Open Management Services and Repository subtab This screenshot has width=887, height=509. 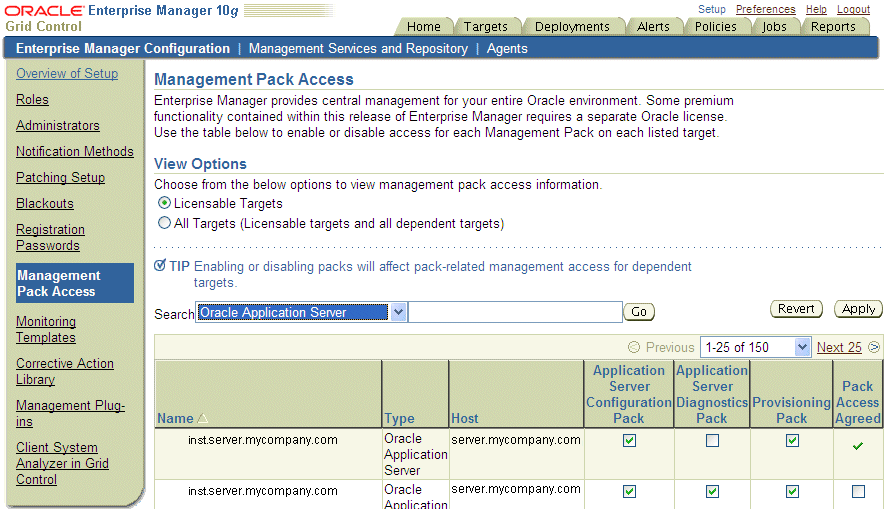click(358, 49)
